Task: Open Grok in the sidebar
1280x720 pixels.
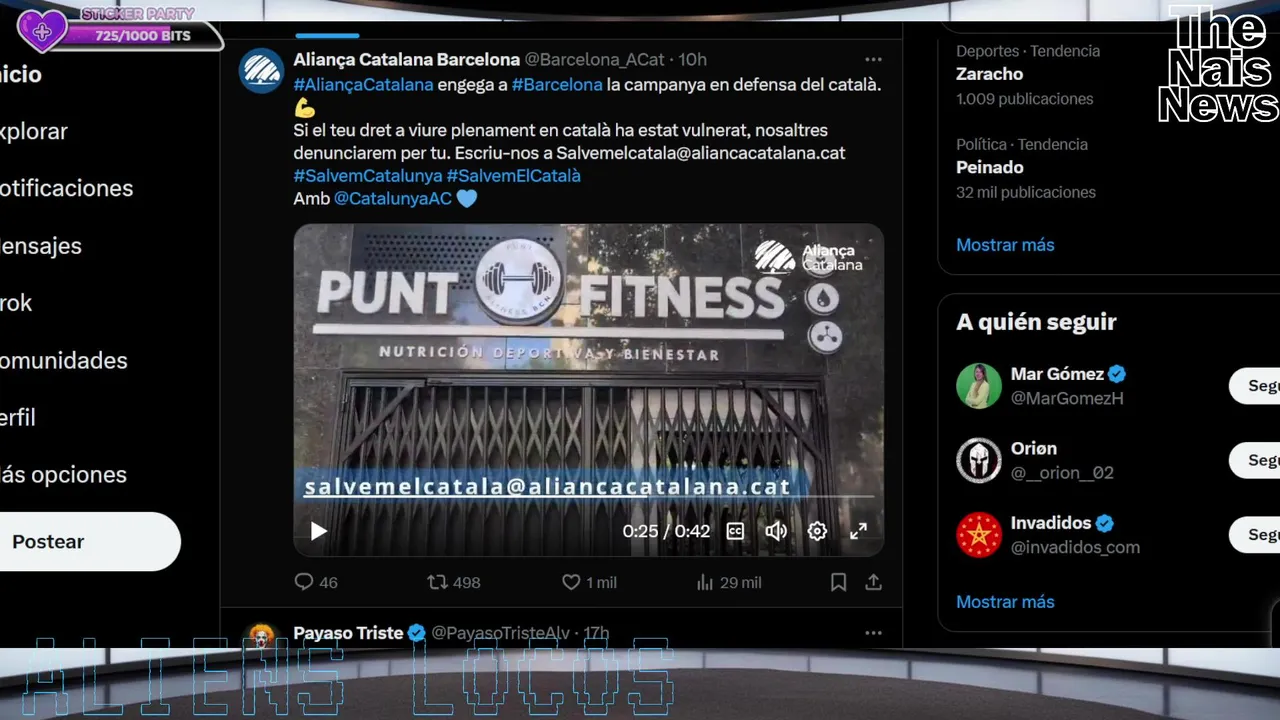Action: tap(16, 303)
